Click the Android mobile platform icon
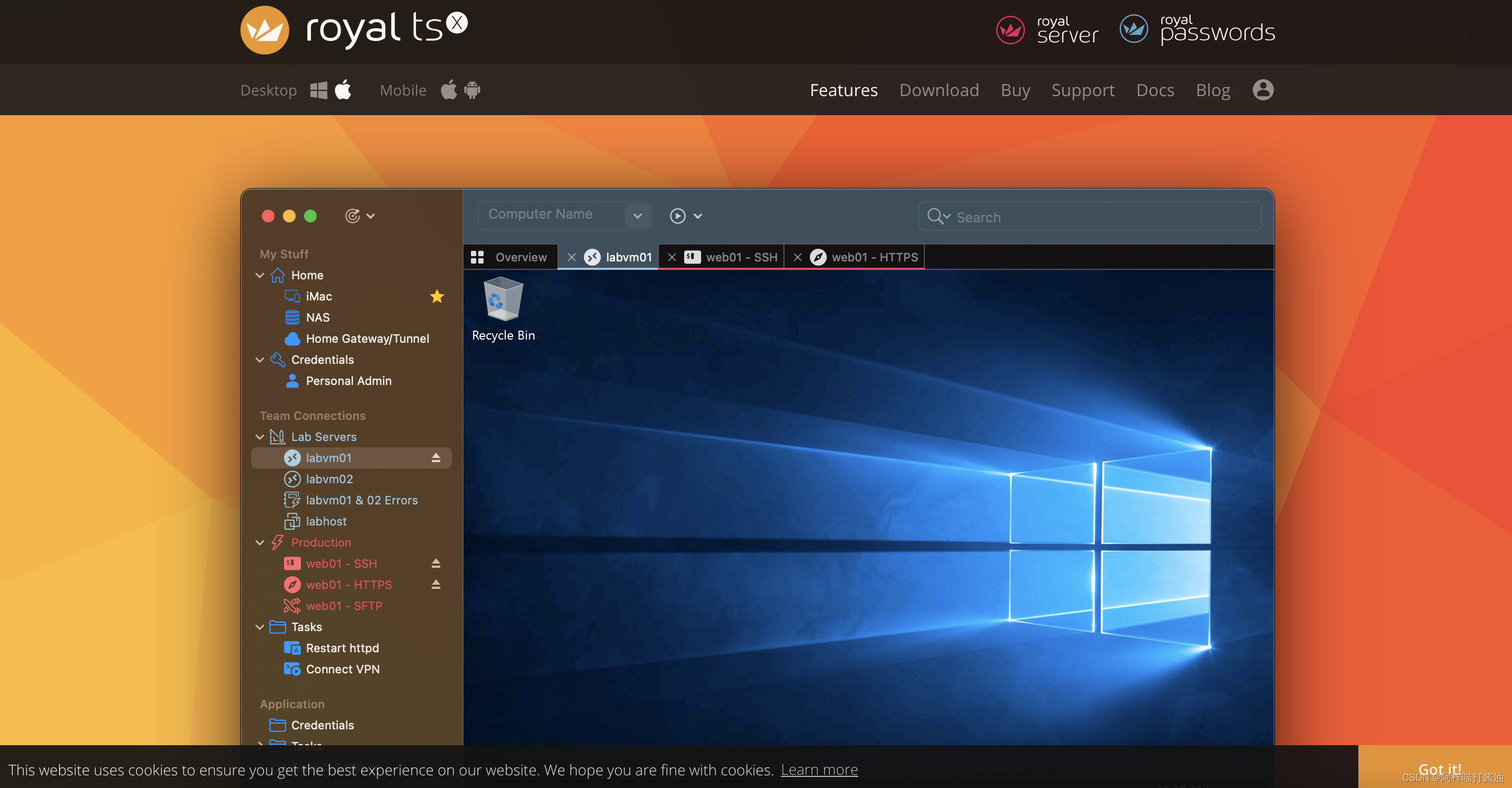Viewport: 1512px width, 788px height. point(472,90)
